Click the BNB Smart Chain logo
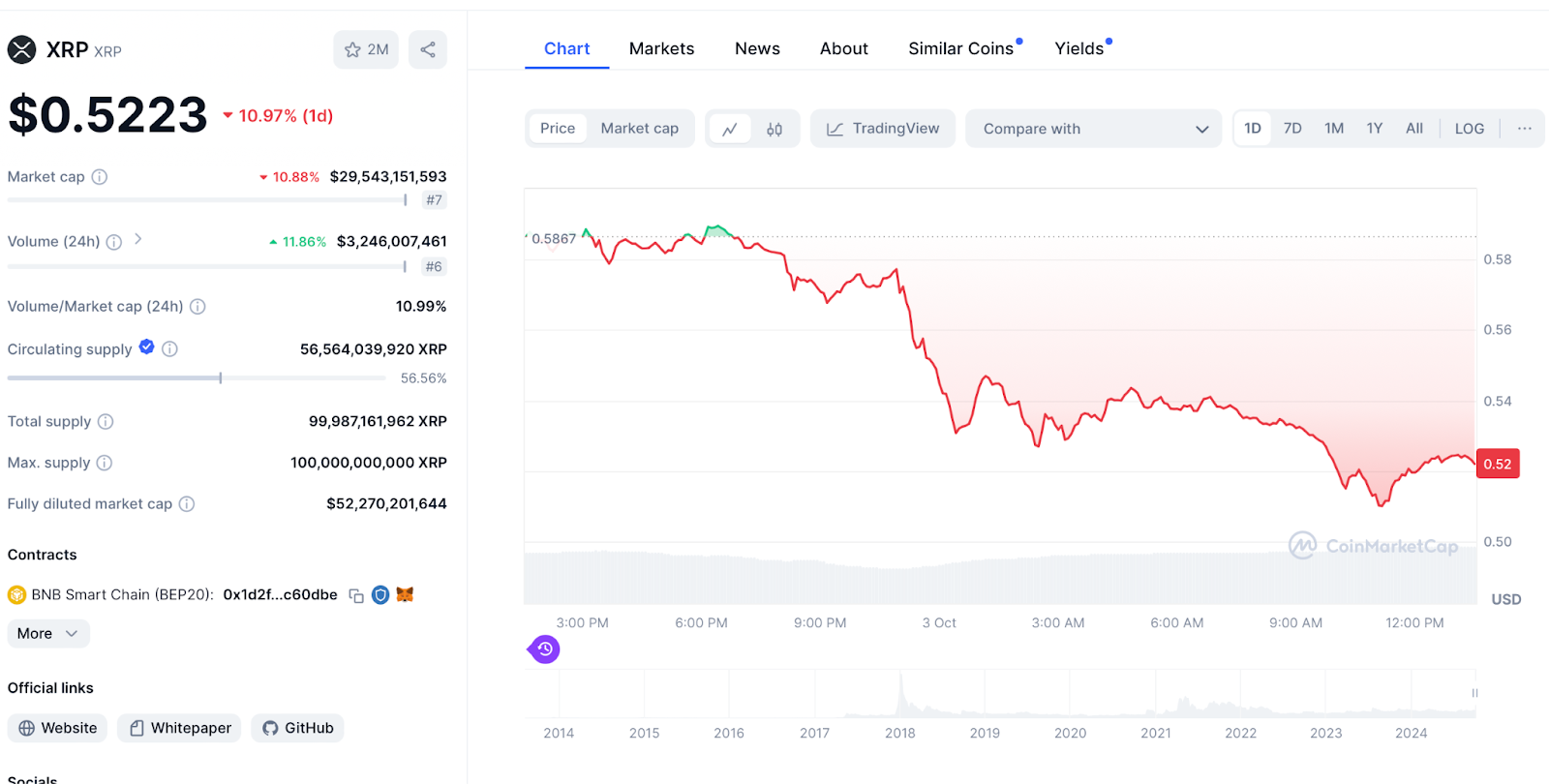 point(16,595)
